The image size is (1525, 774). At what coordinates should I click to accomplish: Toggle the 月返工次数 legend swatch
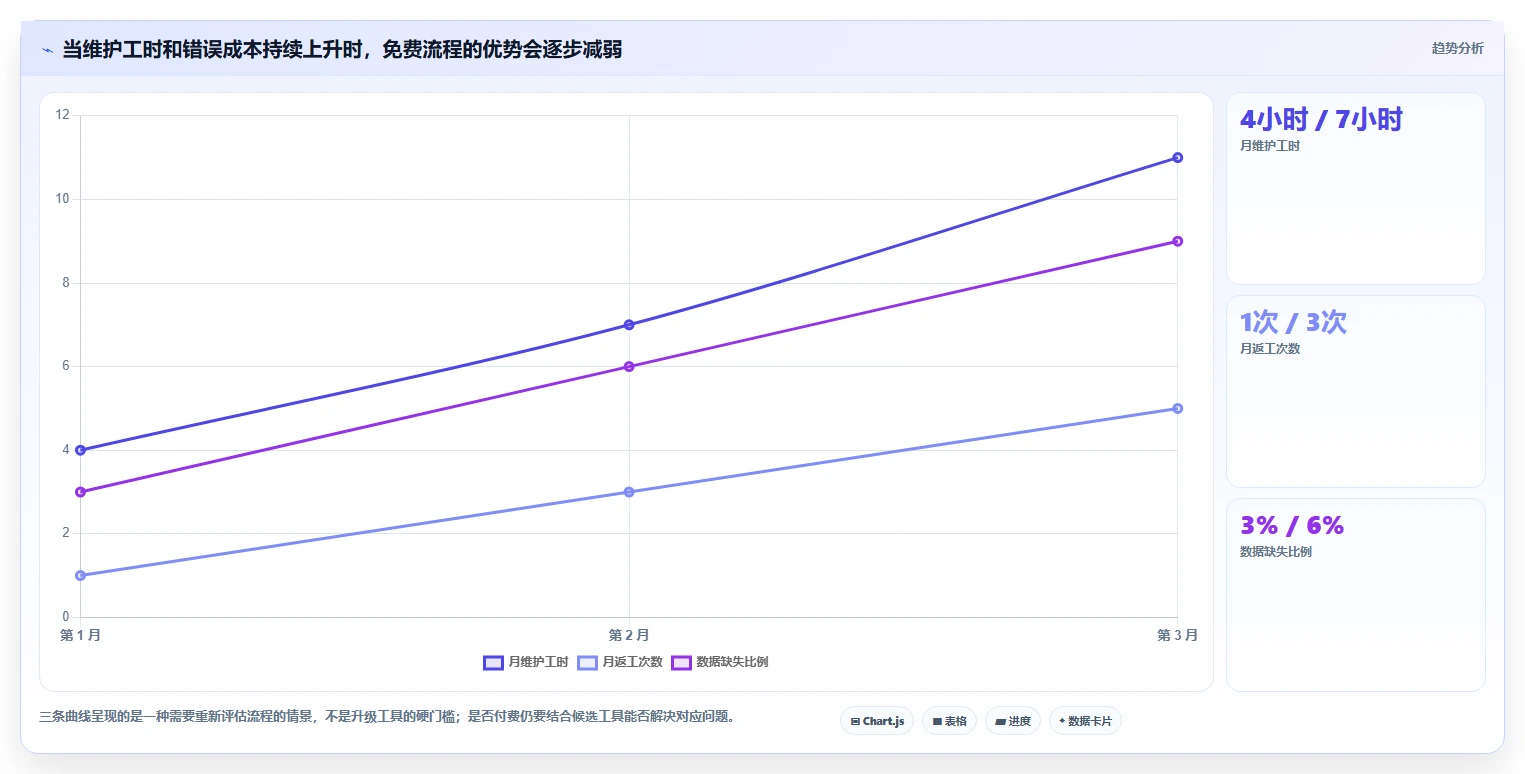[x=588, y=662]
